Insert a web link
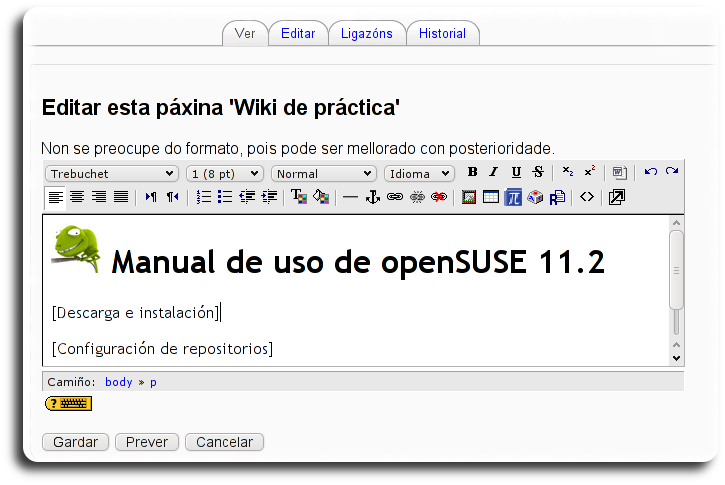Viewport: 725px width, 485px height. point(394,197)
